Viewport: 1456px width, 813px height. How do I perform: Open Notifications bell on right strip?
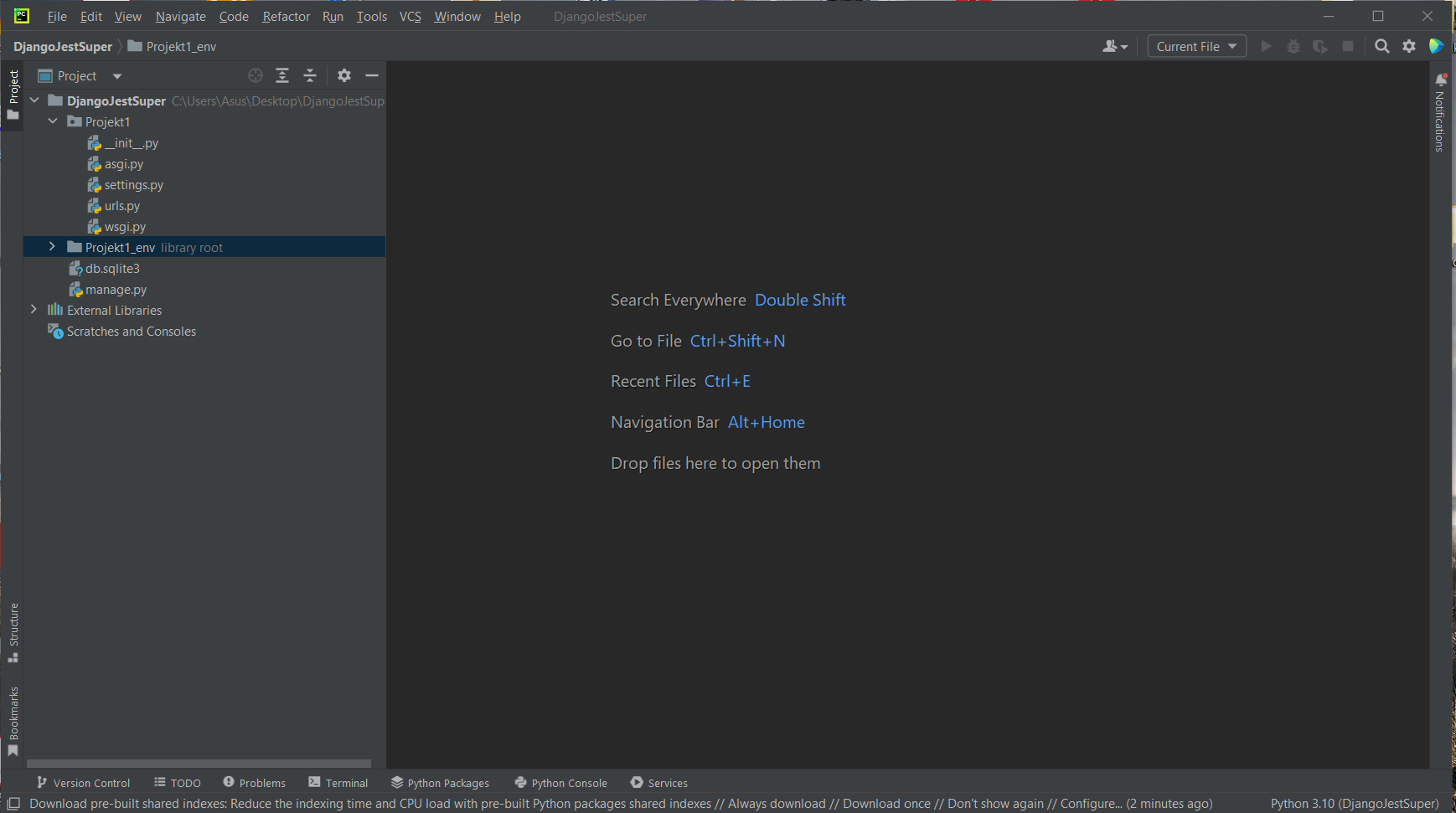click(1441, 80)
